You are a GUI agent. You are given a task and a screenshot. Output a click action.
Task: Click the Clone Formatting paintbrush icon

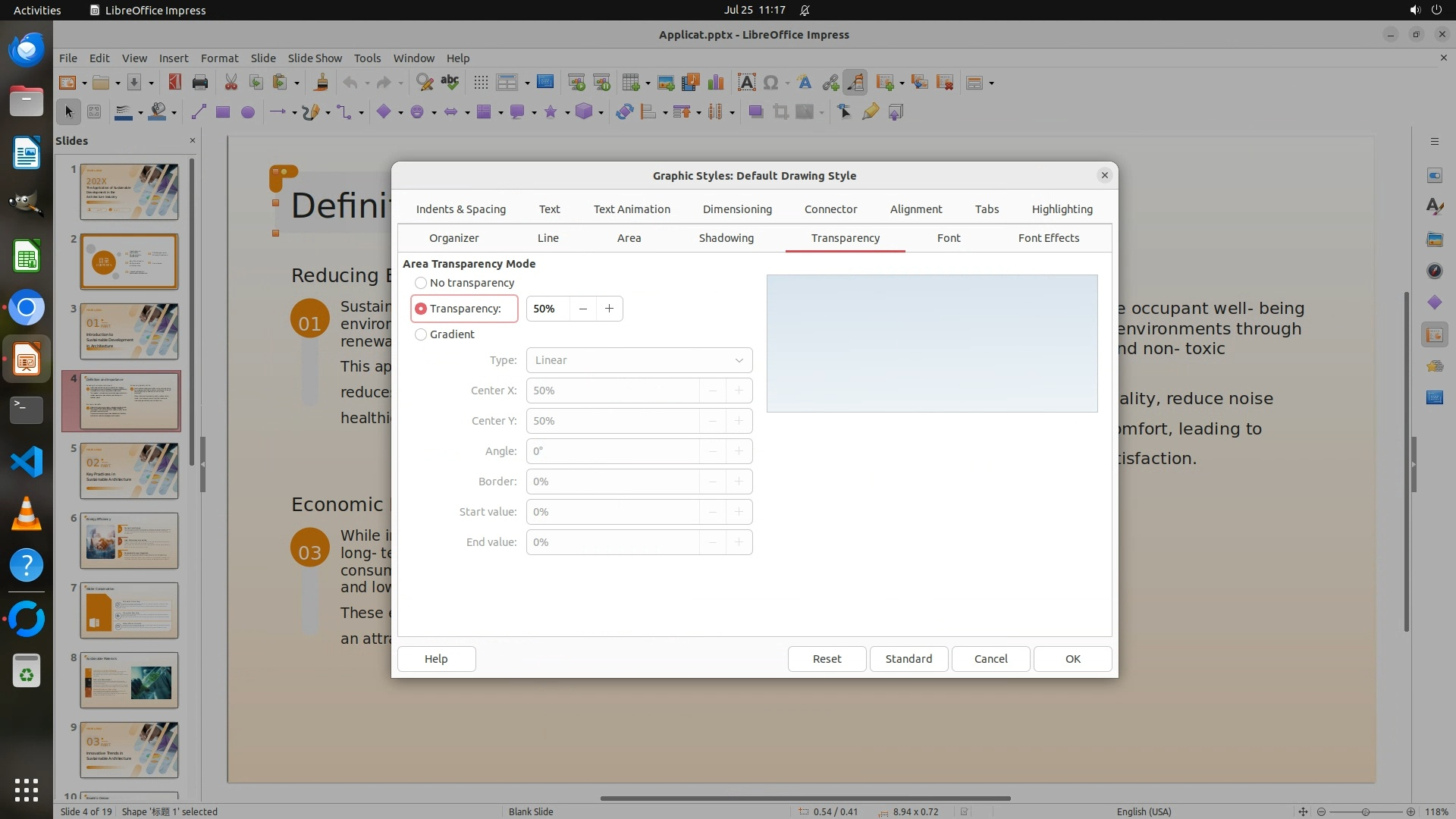[321, 83]
